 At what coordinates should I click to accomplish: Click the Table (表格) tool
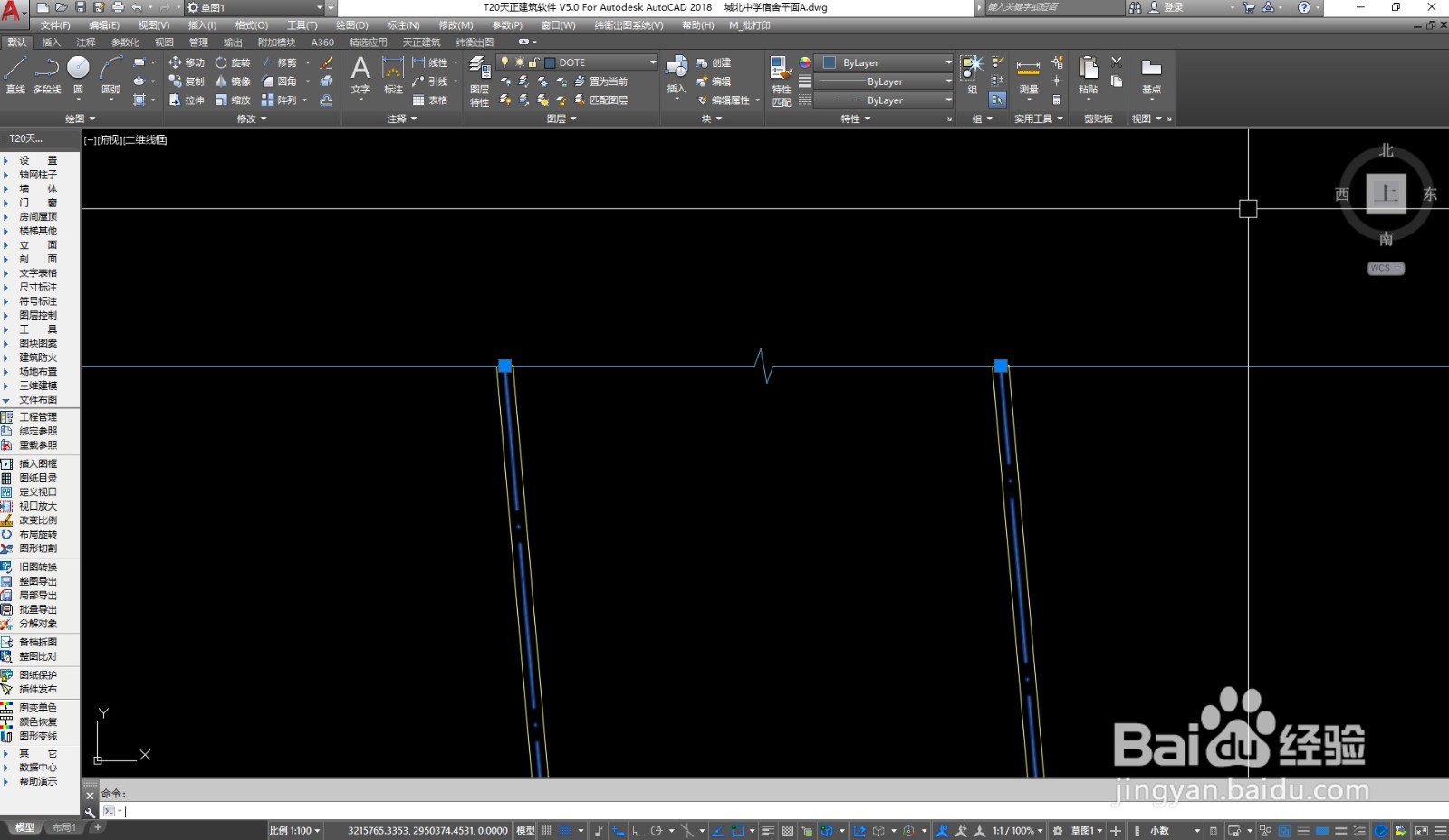(x=430, y=100)
